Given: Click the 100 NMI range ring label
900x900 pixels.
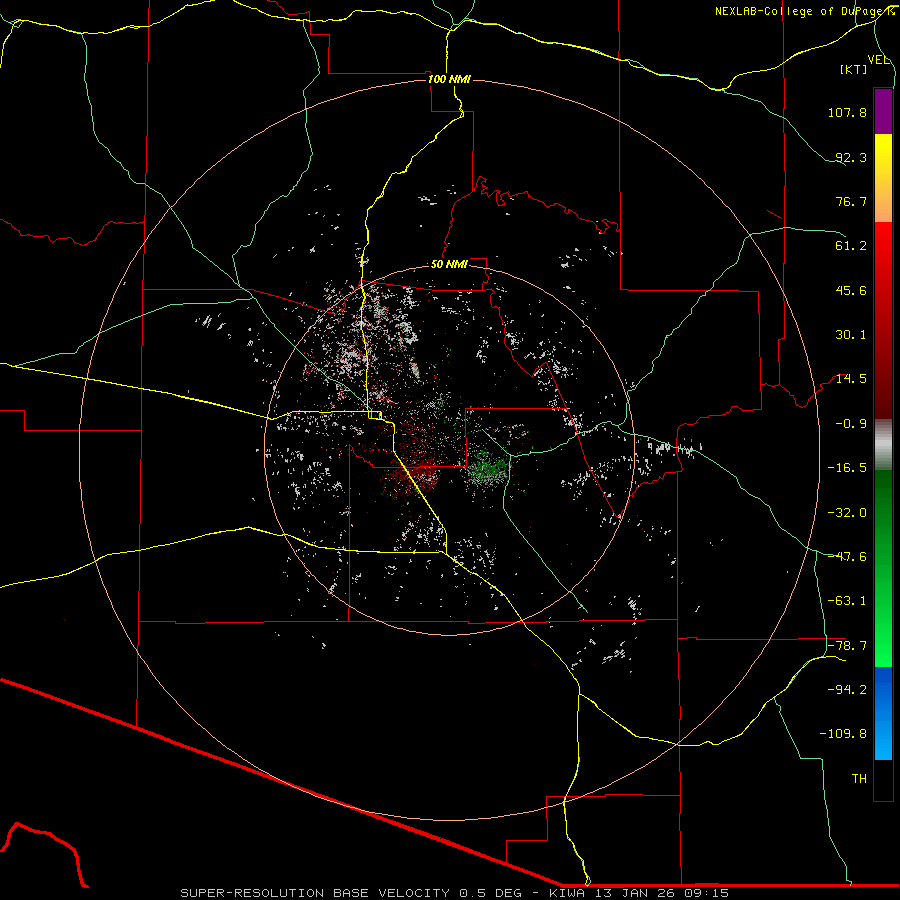Looking at the screenshot, I should [x=448, y=79].
